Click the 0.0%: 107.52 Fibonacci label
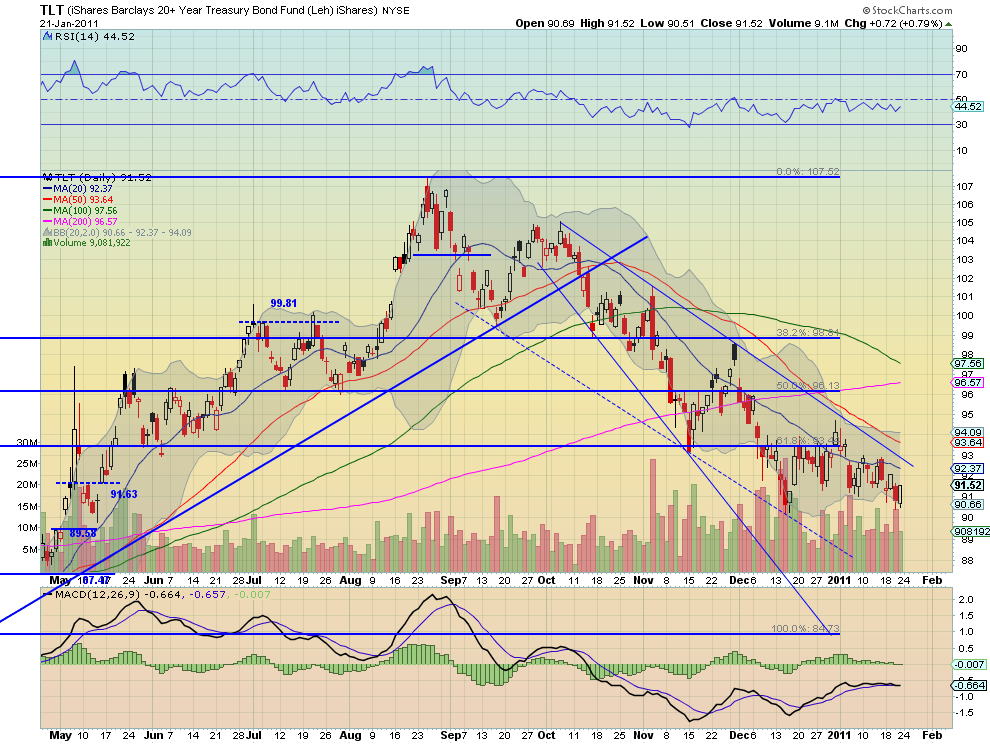The height and width of the screenshot is (744, 990). point(808,172)
